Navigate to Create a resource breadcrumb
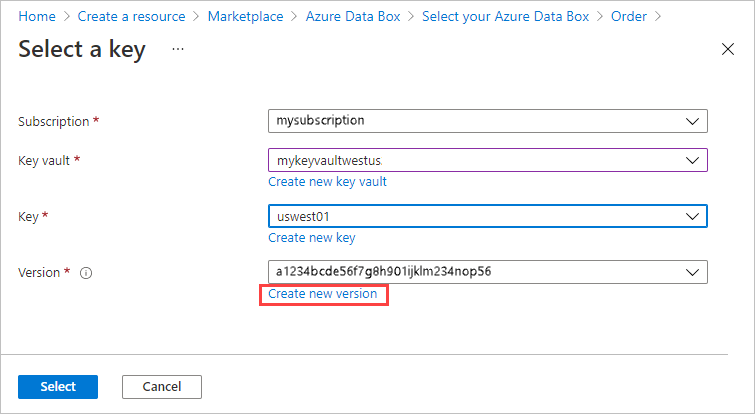Screen dimensions: 755x414 point(131,17)
